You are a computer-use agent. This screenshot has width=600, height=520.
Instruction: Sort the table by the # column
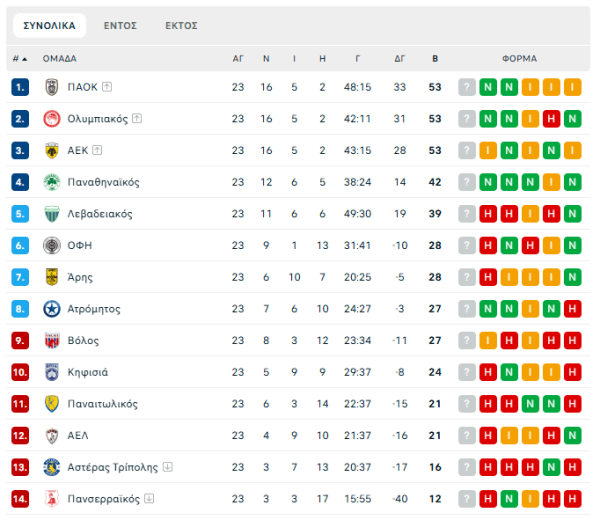(x=19, y=59)
